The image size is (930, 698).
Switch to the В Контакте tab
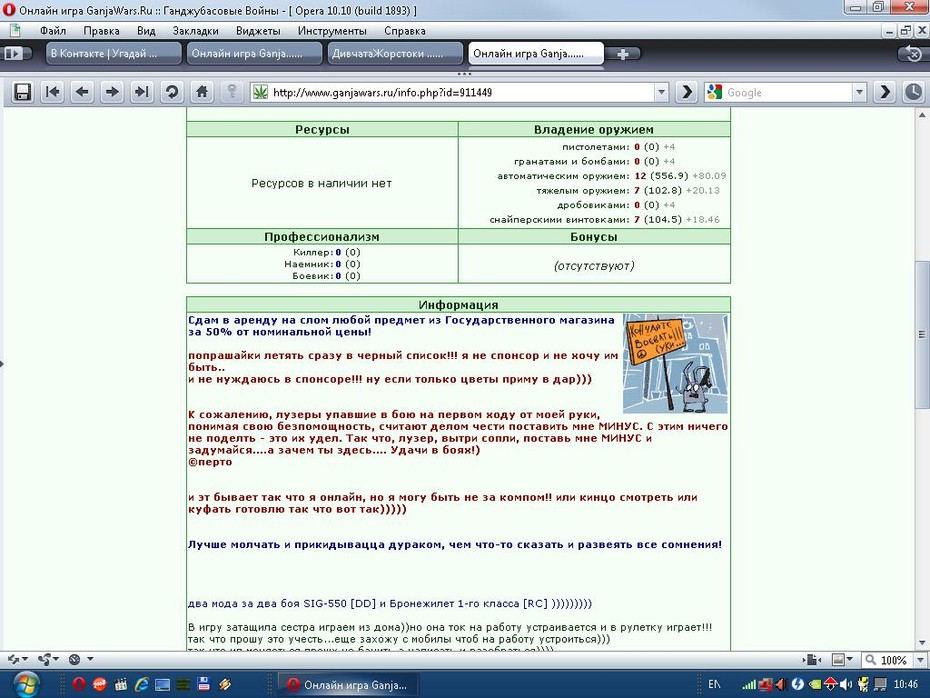click(113, 53)
